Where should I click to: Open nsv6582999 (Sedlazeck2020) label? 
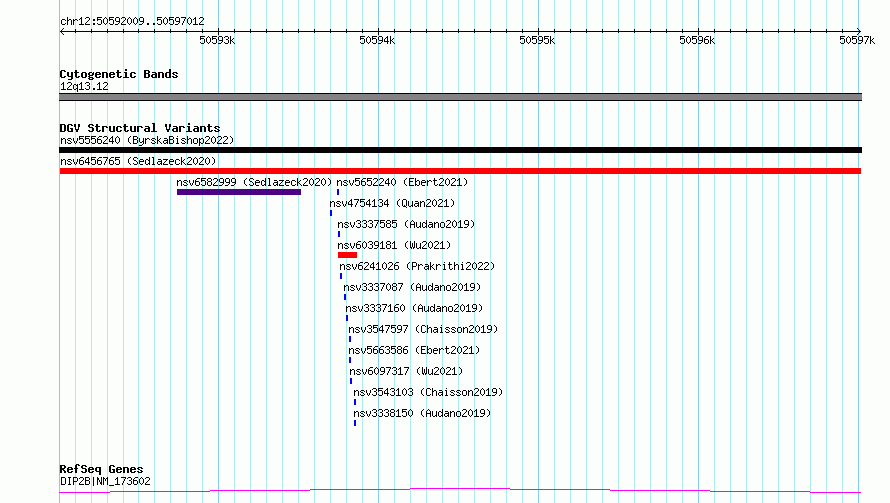click(x=254, y=182)
